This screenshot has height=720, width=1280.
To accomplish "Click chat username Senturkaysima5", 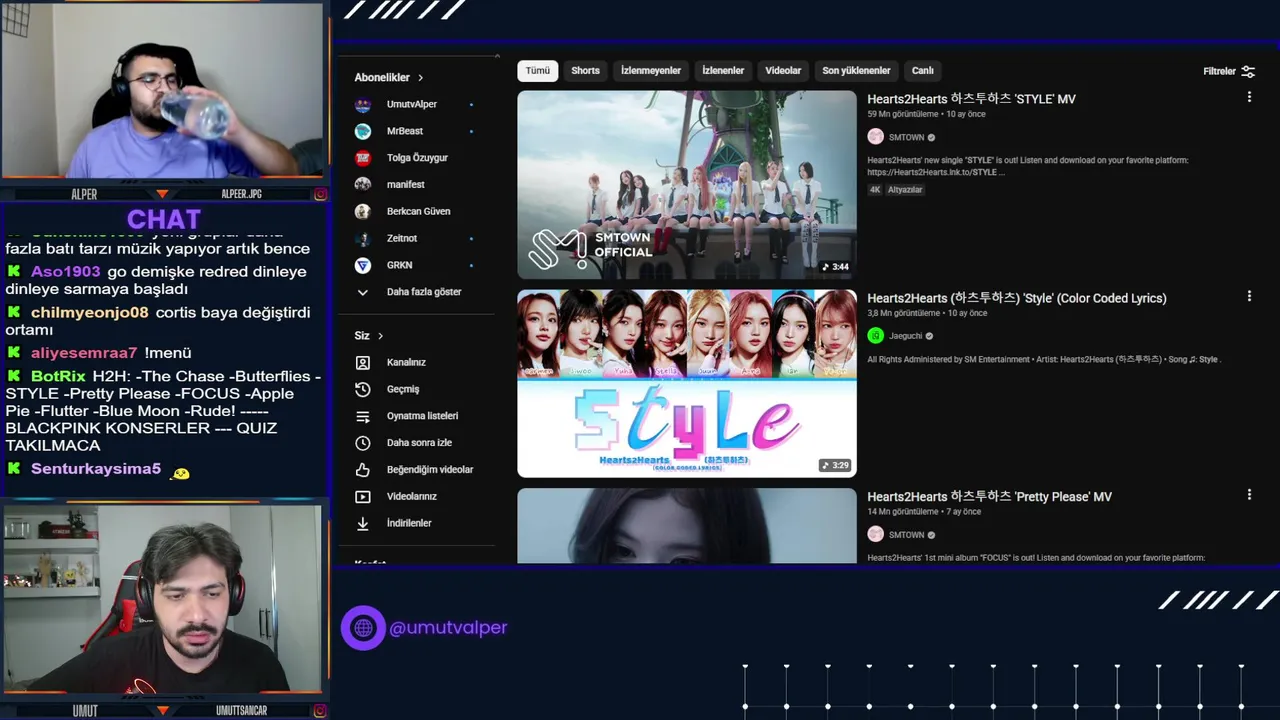I will pos(96,469).
